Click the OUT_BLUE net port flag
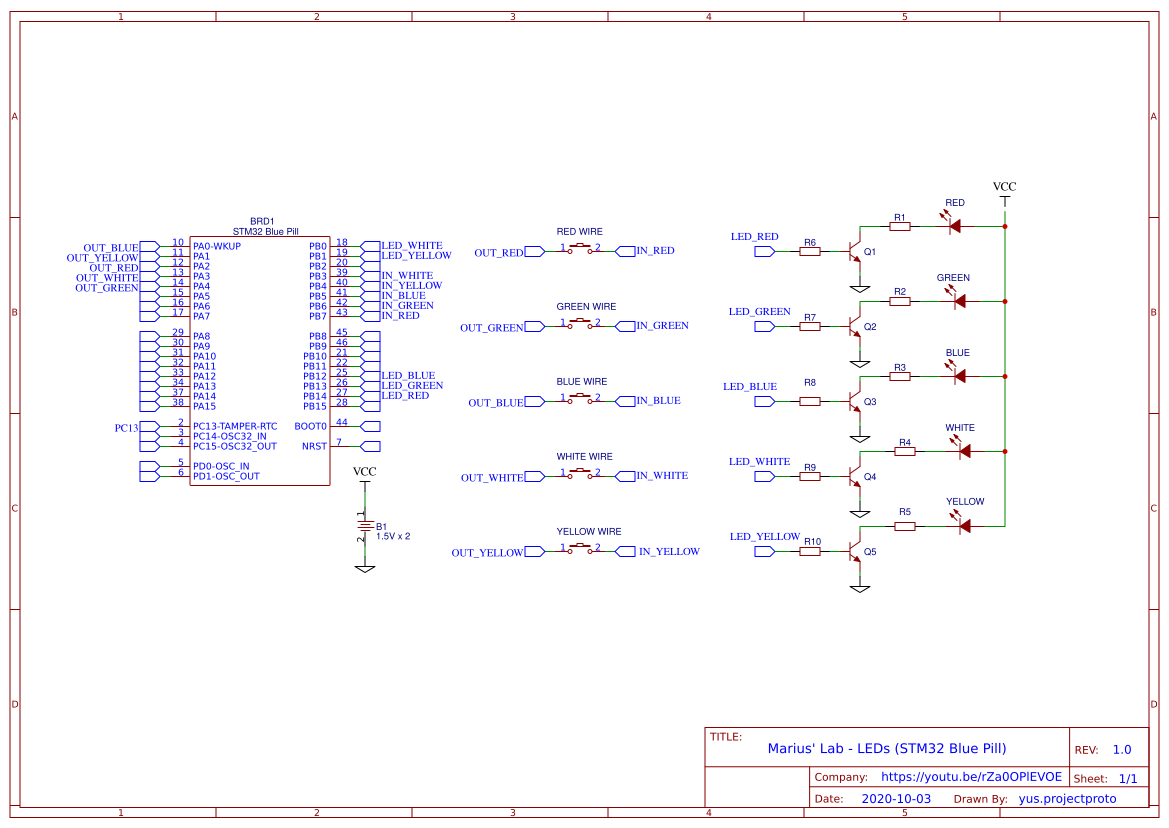Screen dimensions: 1169x828 pos(533,402)
